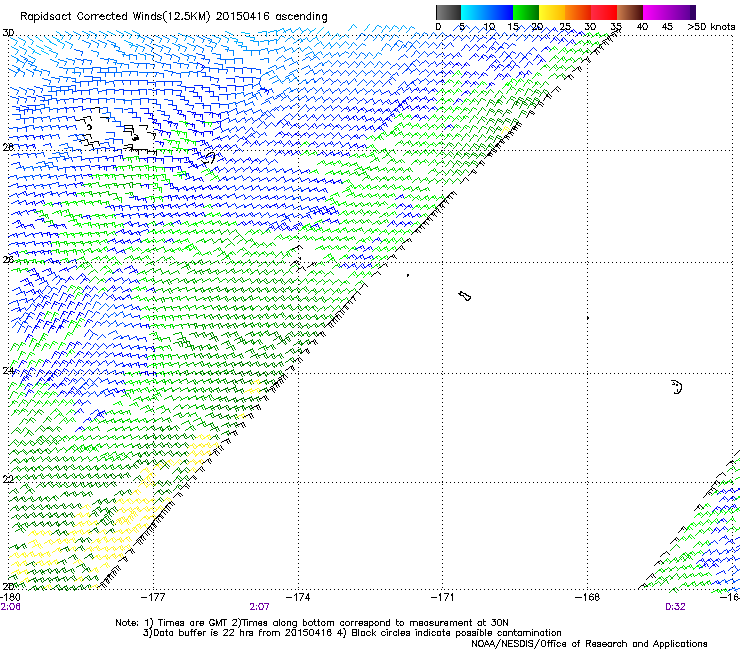The height and width of the screenshot is (650, 740).
Task: Click the longitude label -171
Action: pos(443,597)
